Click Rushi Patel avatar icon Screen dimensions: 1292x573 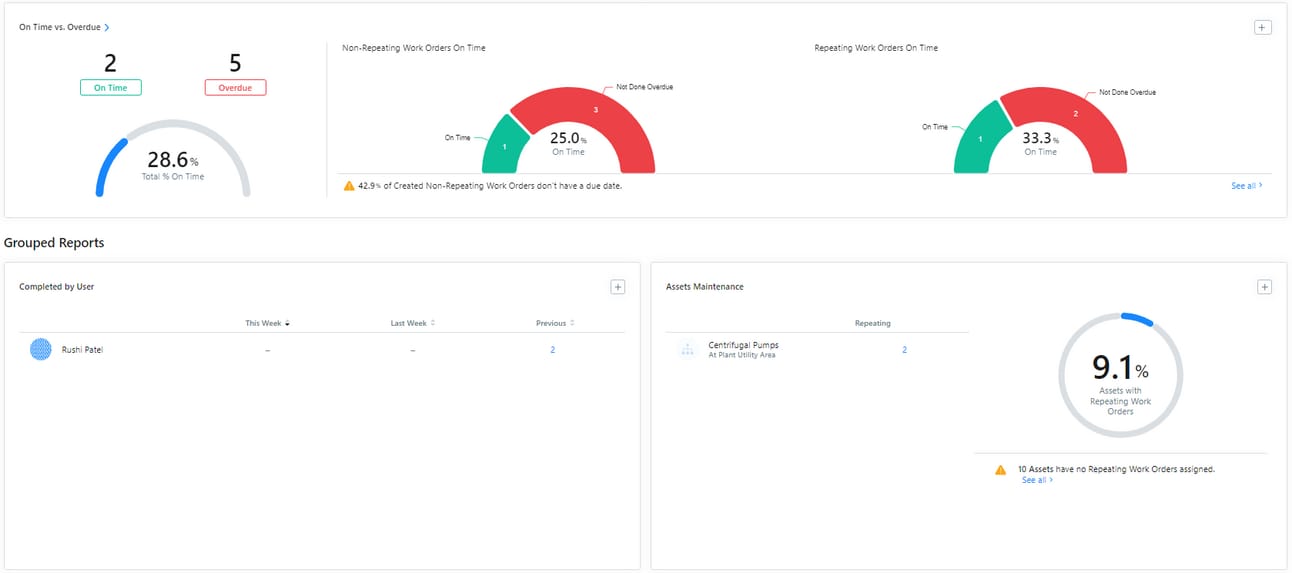click(x=41, y=349)
